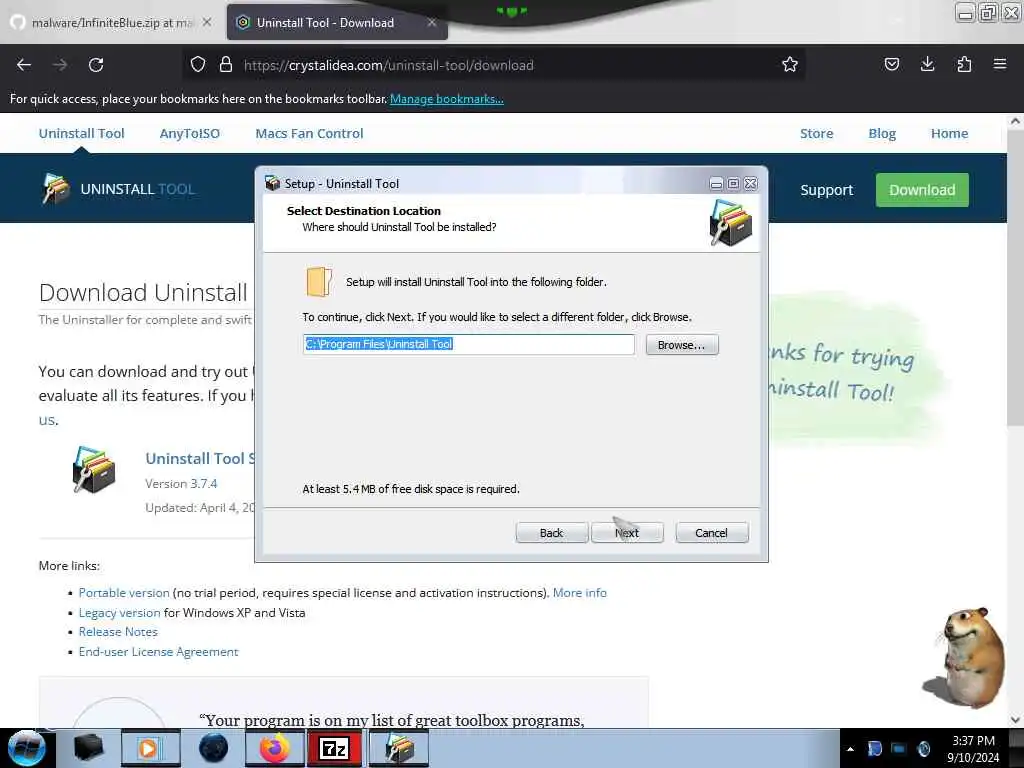Open the extensions puzzle icon
Viewport: 1024px width, 768px height.
click(x=964, y=64)
